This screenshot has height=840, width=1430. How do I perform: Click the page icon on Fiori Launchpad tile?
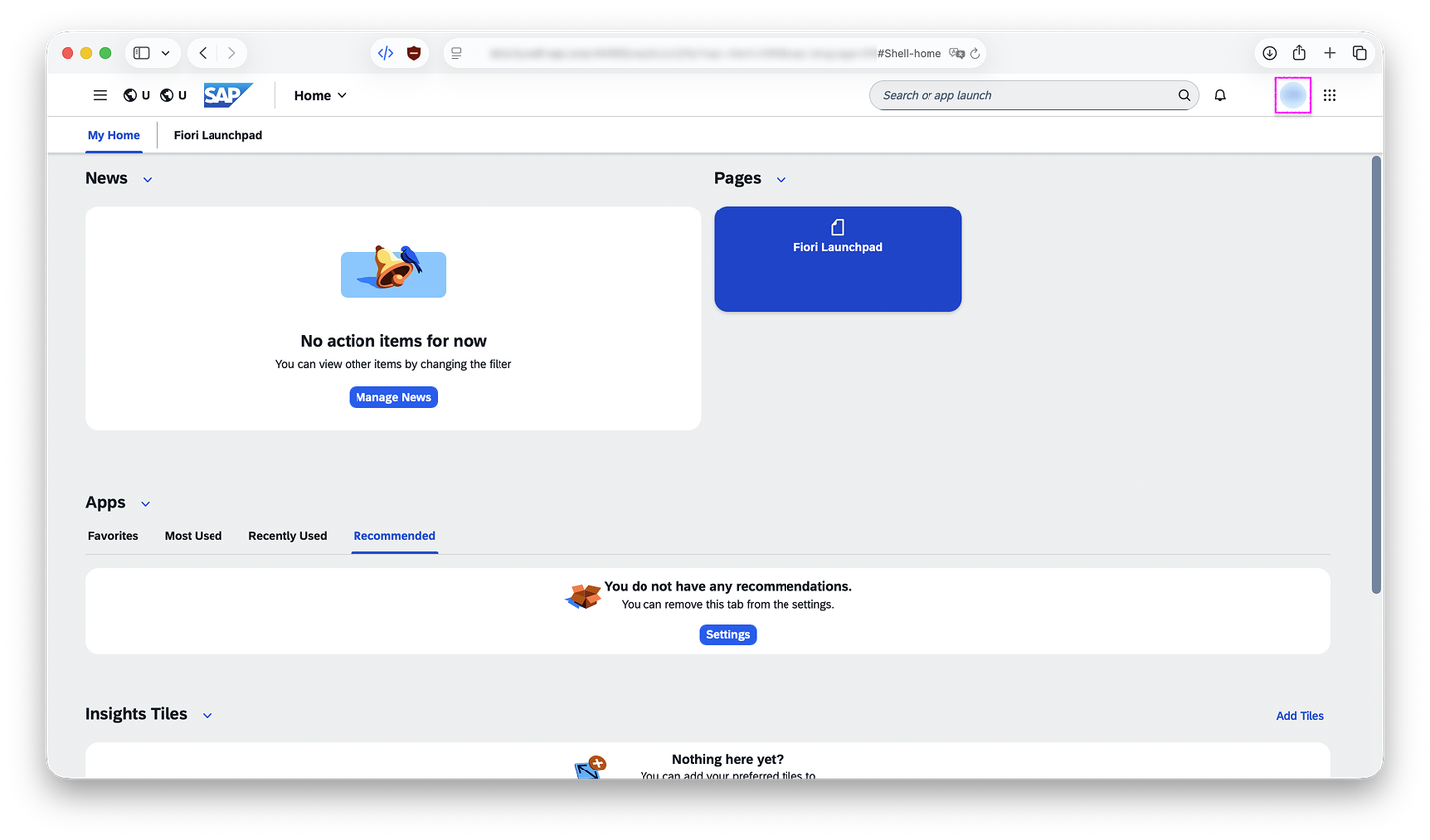(838, 227)
